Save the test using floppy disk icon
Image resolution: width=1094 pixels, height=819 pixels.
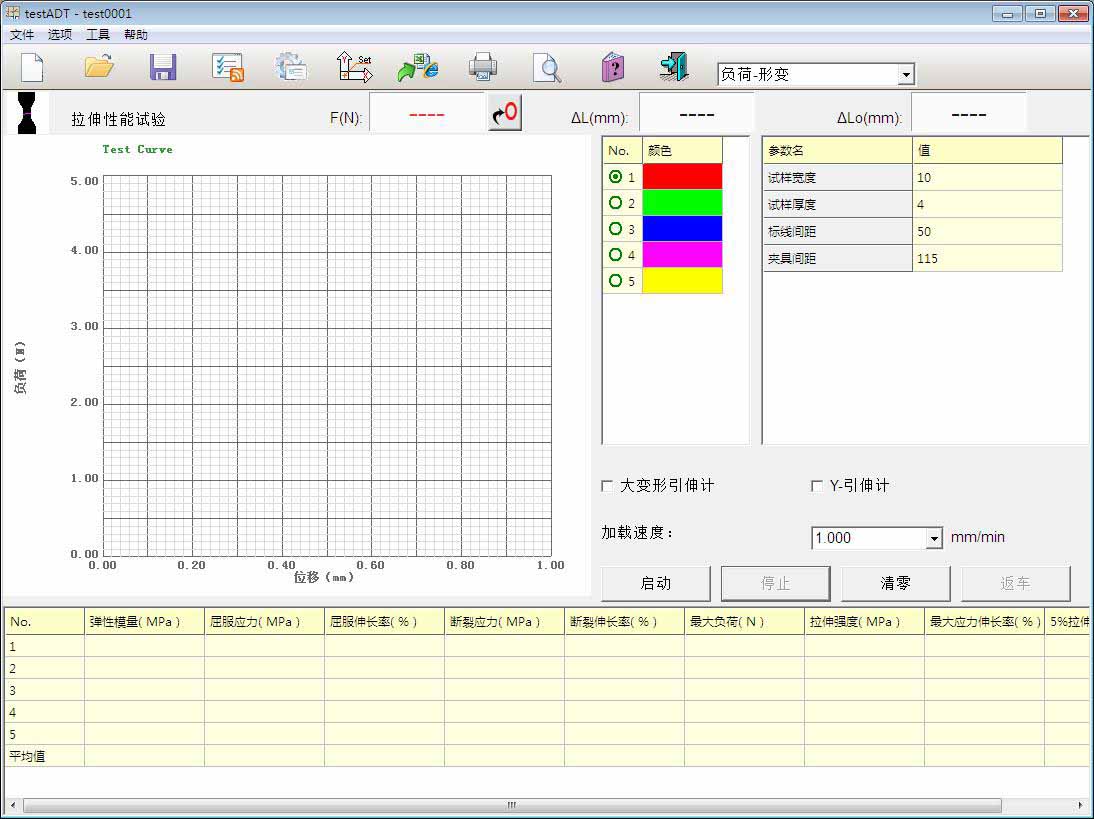coord(163,67)
